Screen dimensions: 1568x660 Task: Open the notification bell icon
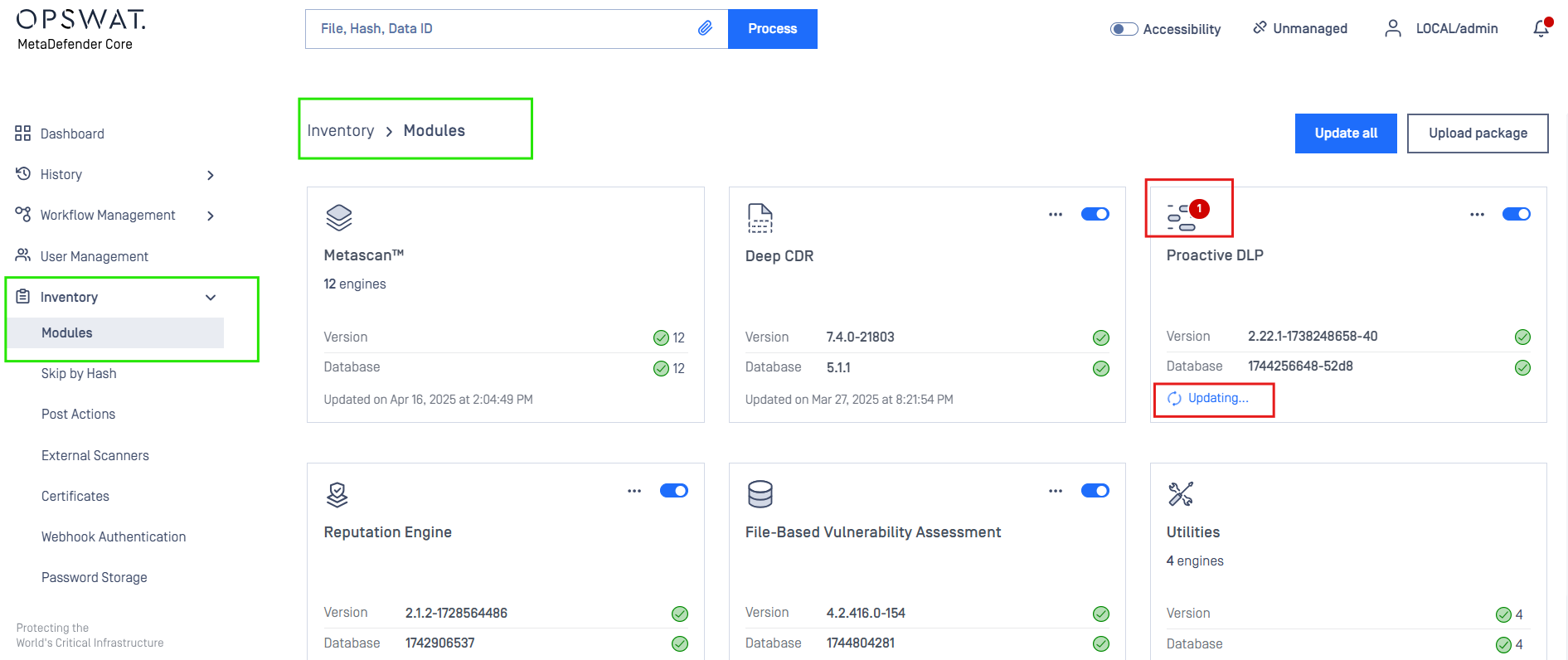pos(1541,28)
